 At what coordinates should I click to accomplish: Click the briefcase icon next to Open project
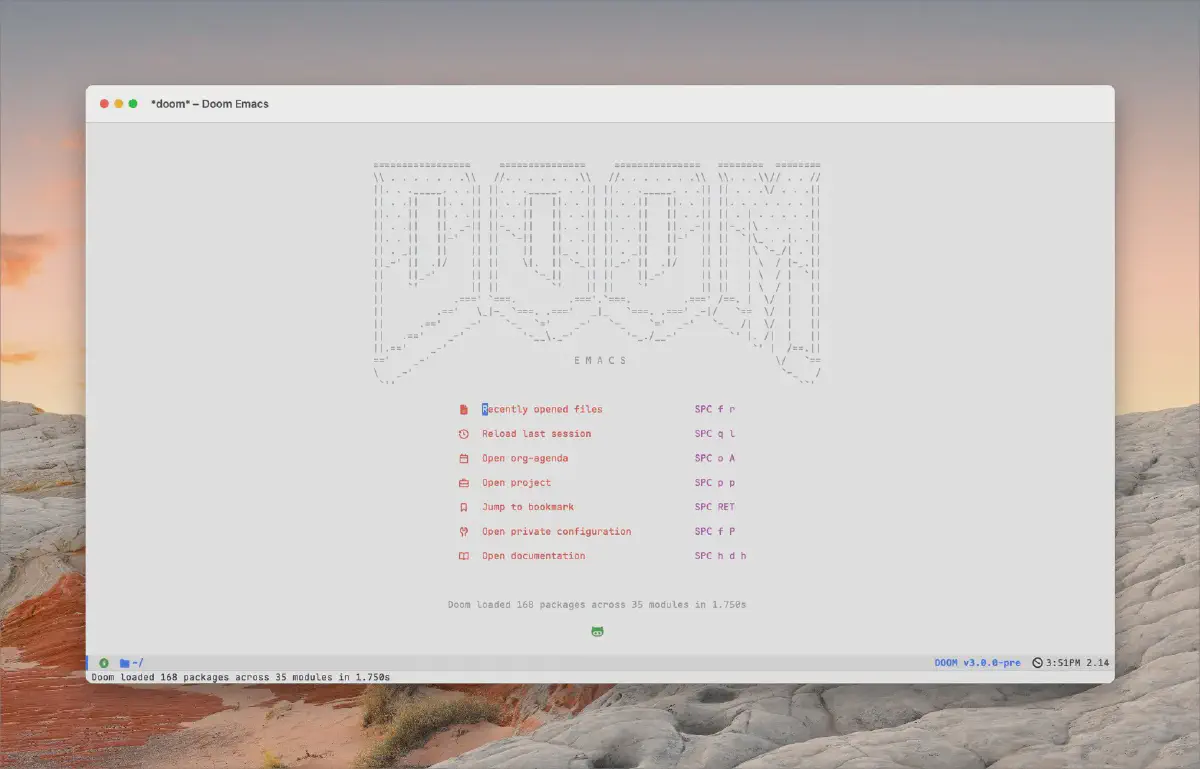[463, 483]
